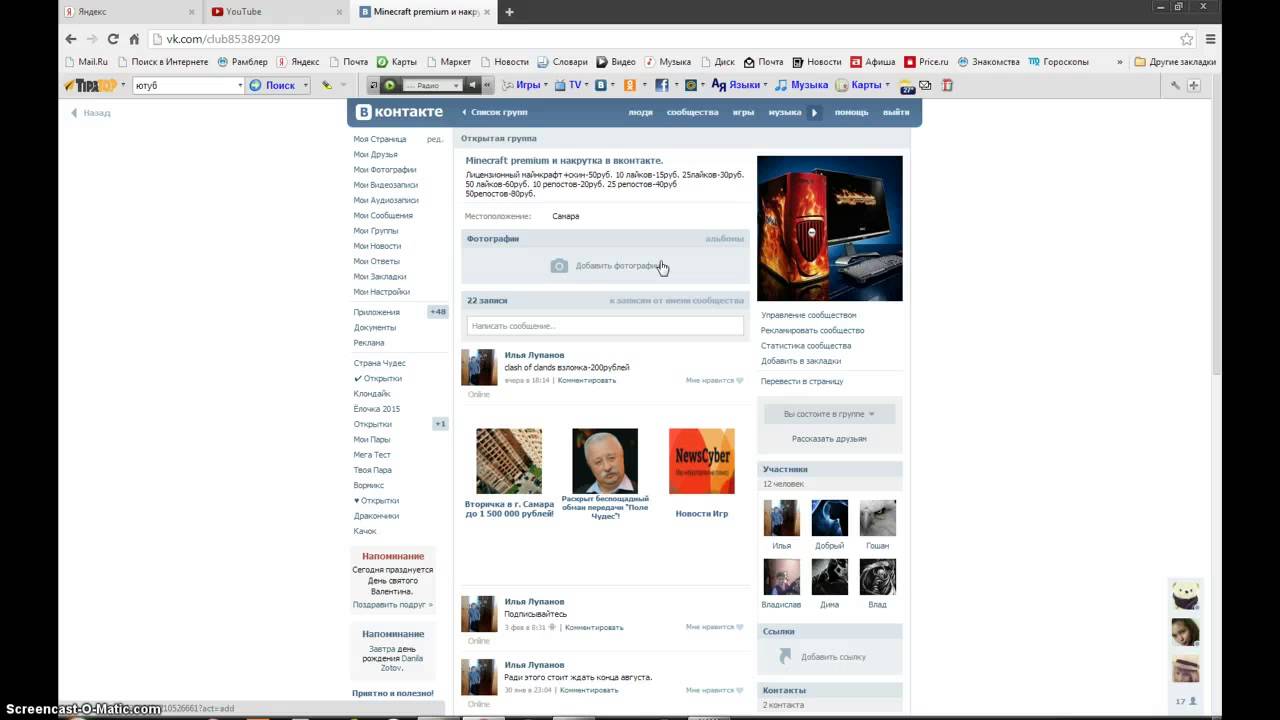Screen dimensions: 1280x720
Task: Click the VKontakte logo
Action: pos(399,112)
